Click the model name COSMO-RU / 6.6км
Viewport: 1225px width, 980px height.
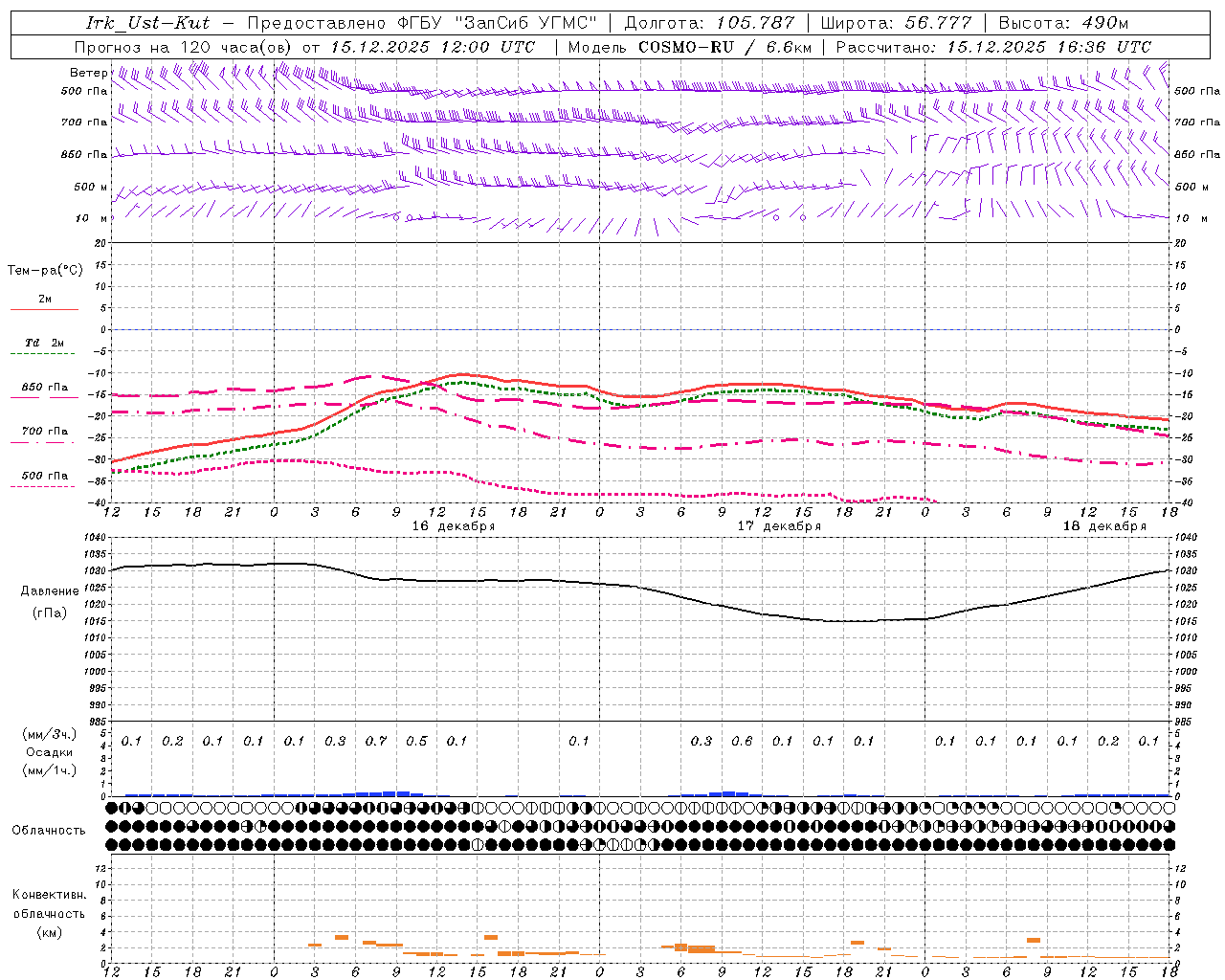[725, 47]
